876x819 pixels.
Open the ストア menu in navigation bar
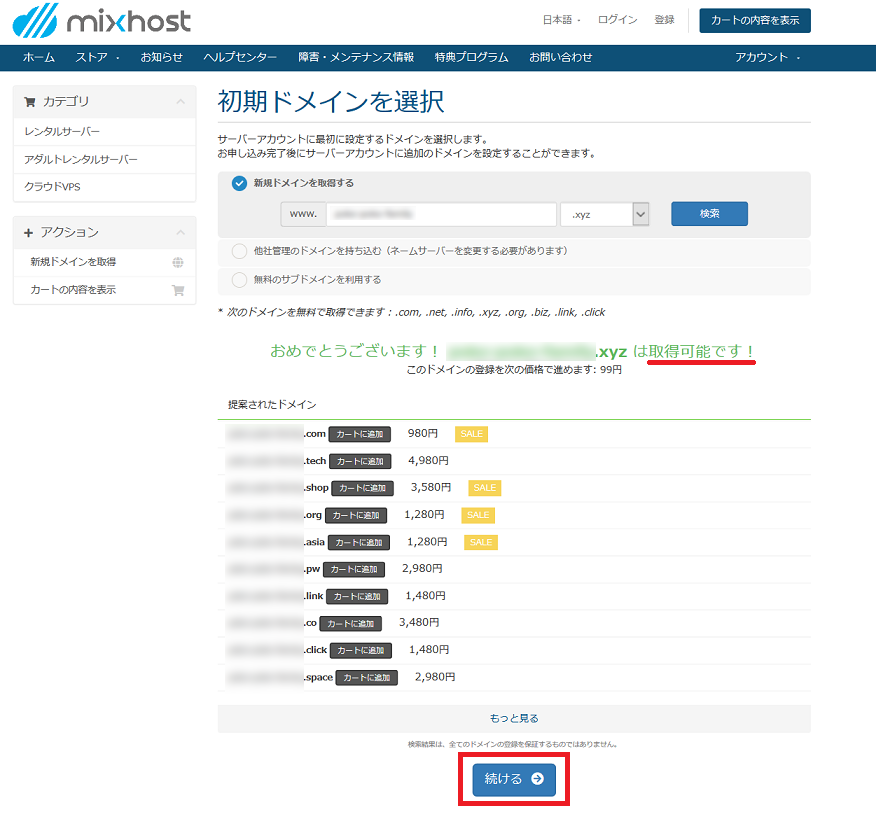click(x=97, y=57)
